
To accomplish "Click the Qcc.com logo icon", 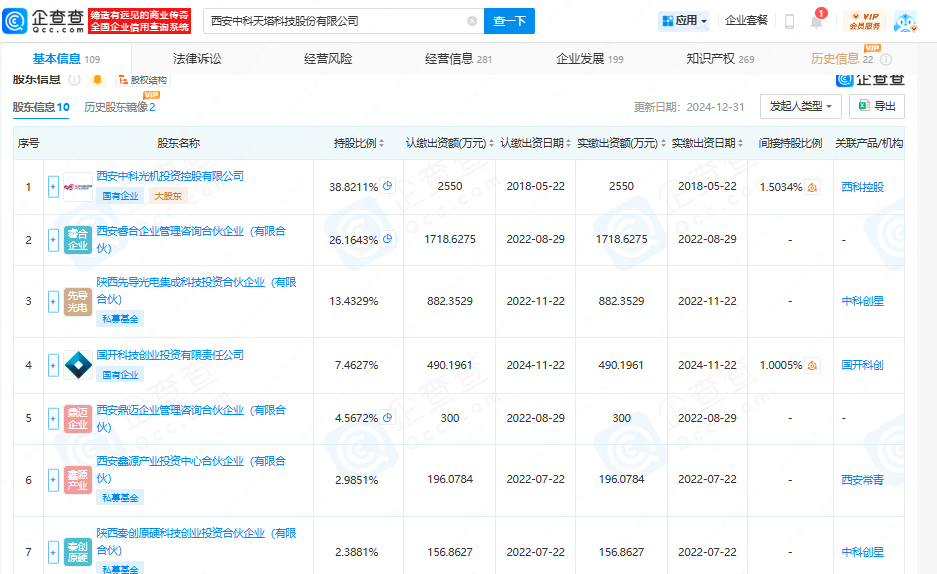I will pos(15,21).
